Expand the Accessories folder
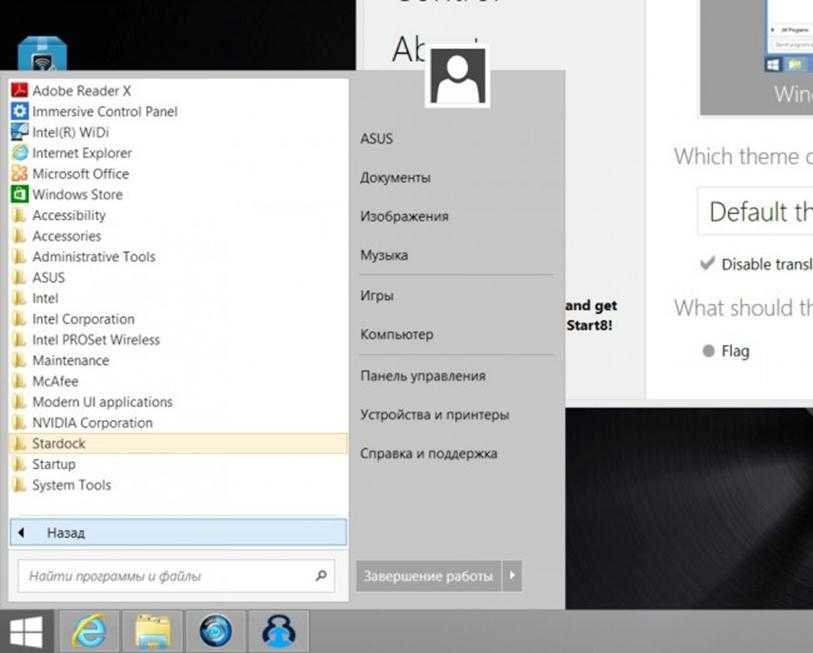The width and height of the screenshot is (813, 653). 66,236
